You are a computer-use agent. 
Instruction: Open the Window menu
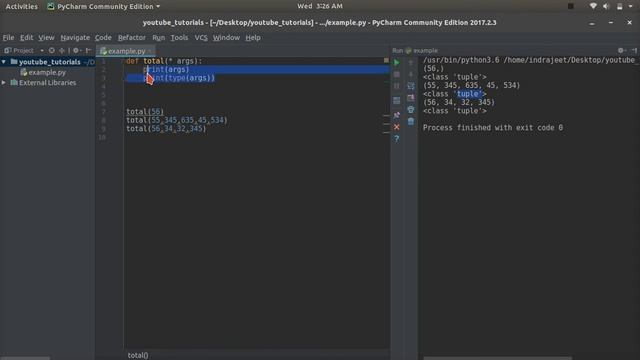[x=226, y=38]
